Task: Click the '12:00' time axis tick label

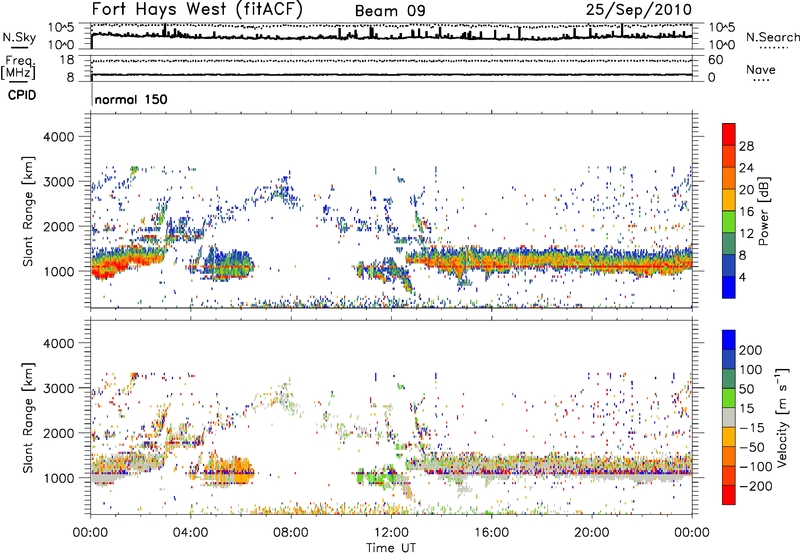Action: [391, 533]
